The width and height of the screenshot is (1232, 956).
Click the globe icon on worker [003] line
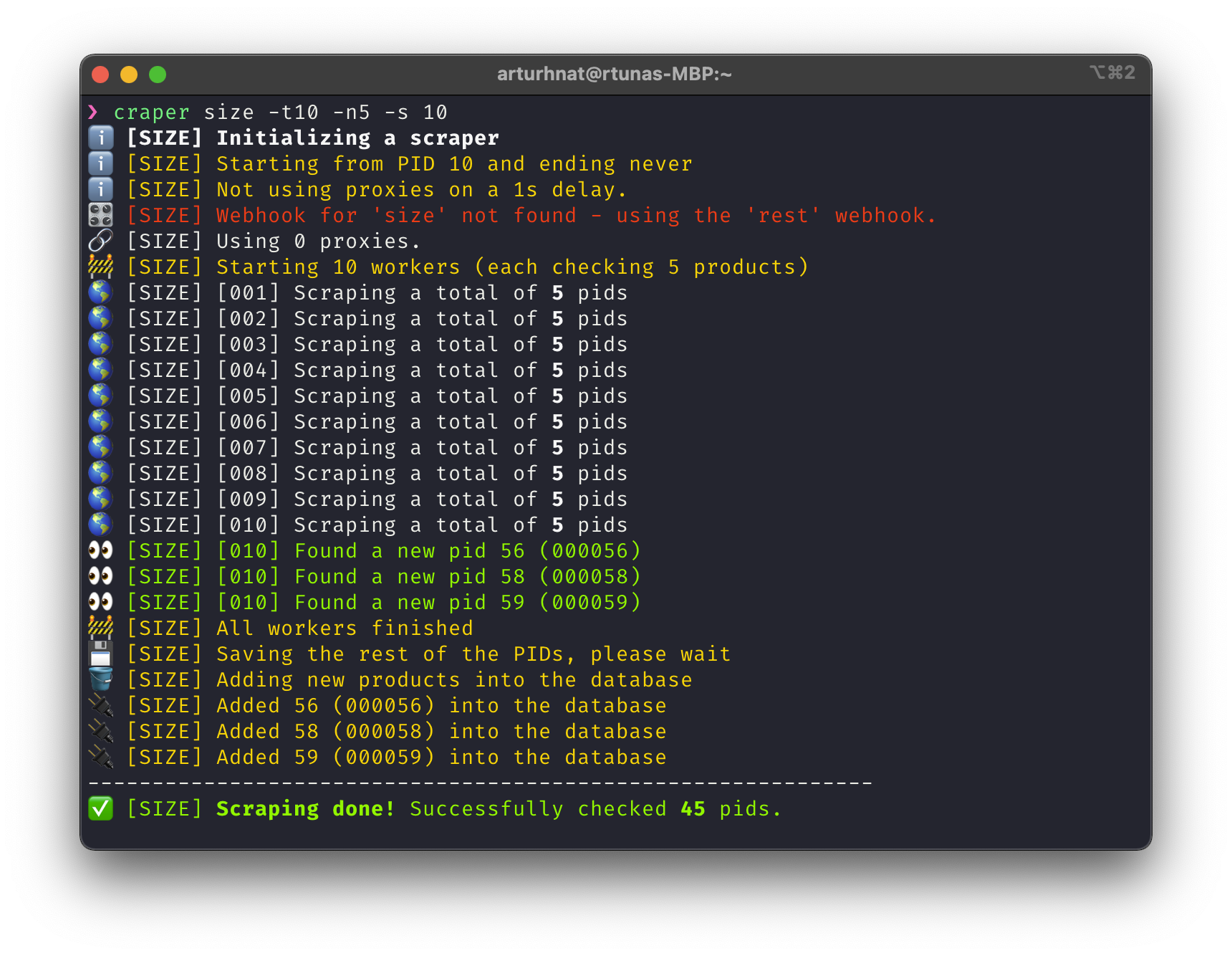click(100, 344)
